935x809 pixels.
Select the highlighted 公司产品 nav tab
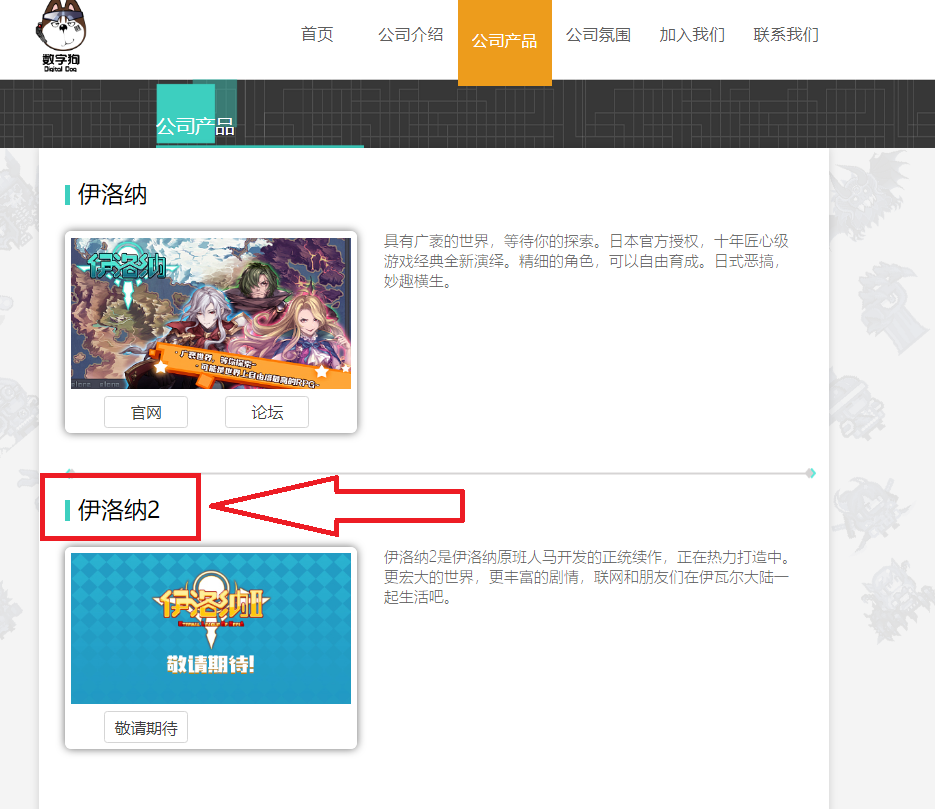(x=504, y=41)
